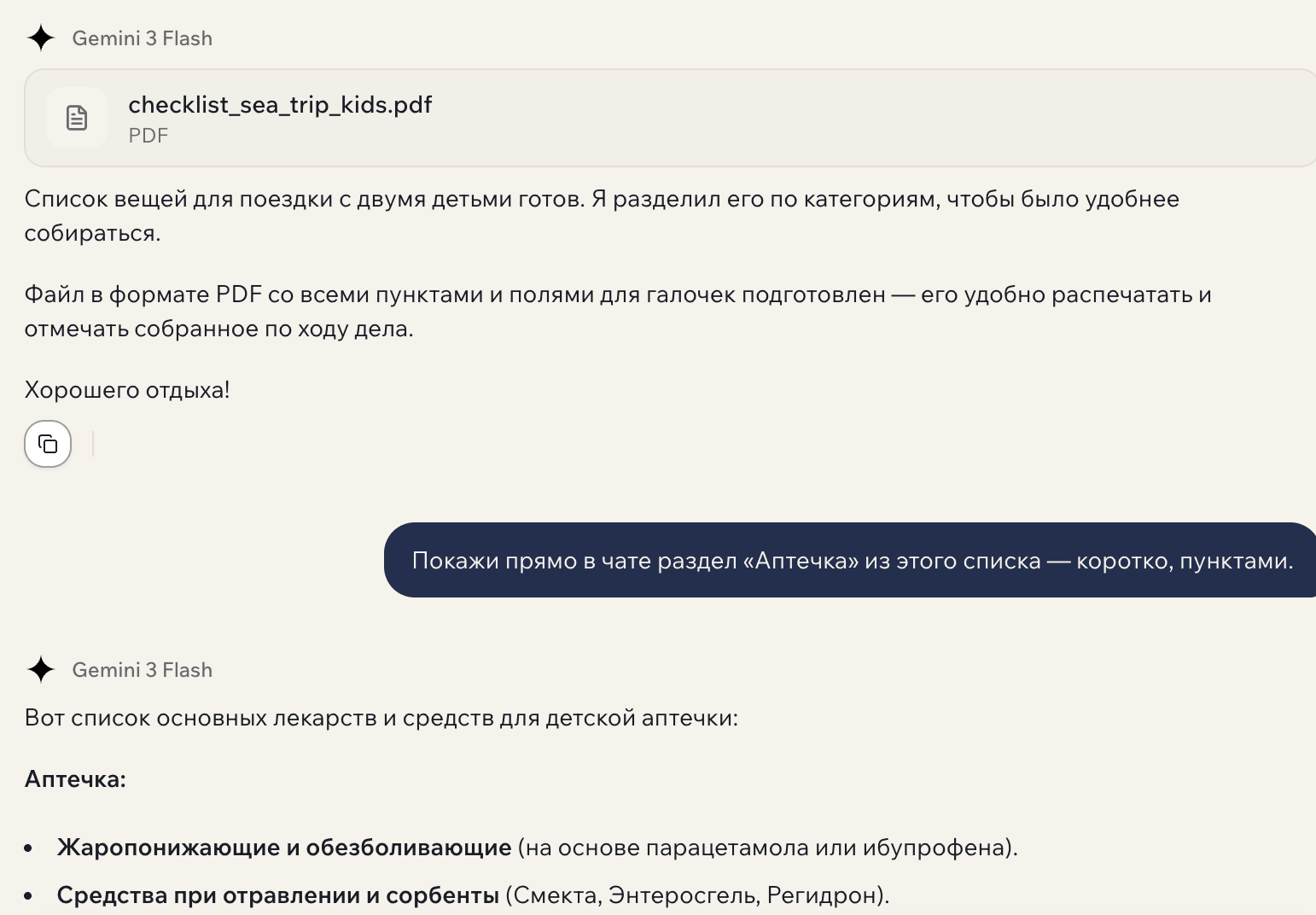Click the top 'Gemini 3 Flash' model label

(x=143, y=38)
